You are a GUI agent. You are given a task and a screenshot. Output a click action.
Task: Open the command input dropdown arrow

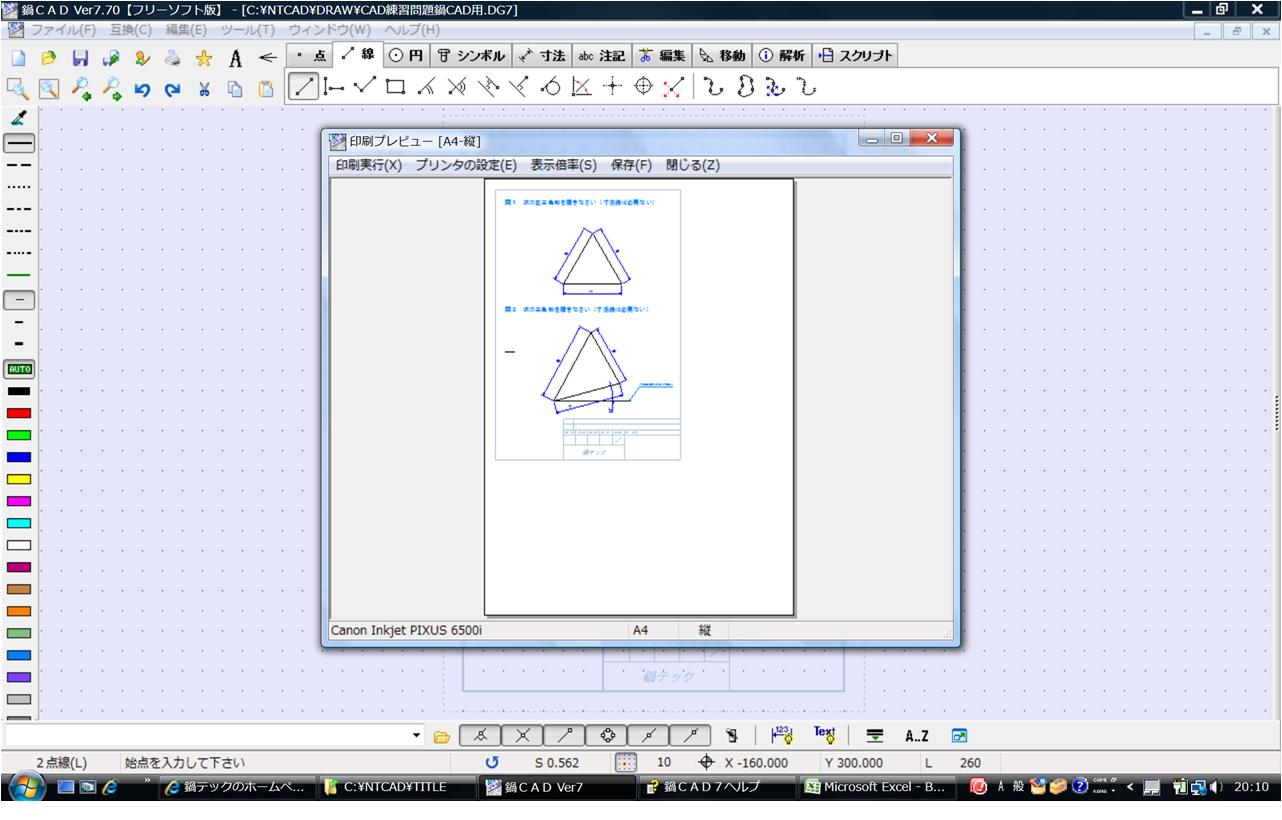(x=417, y=736)
